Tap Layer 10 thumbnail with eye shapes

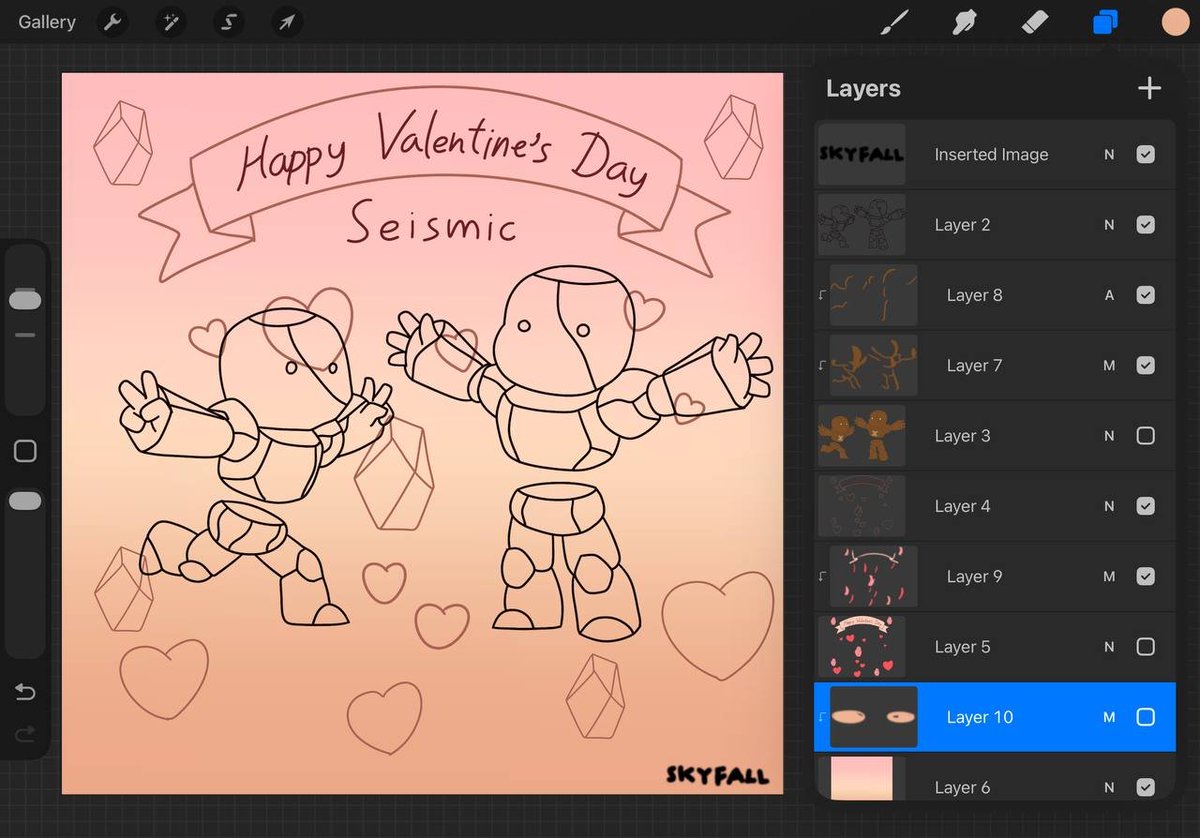pyautogui.click(x=874, y=717)
